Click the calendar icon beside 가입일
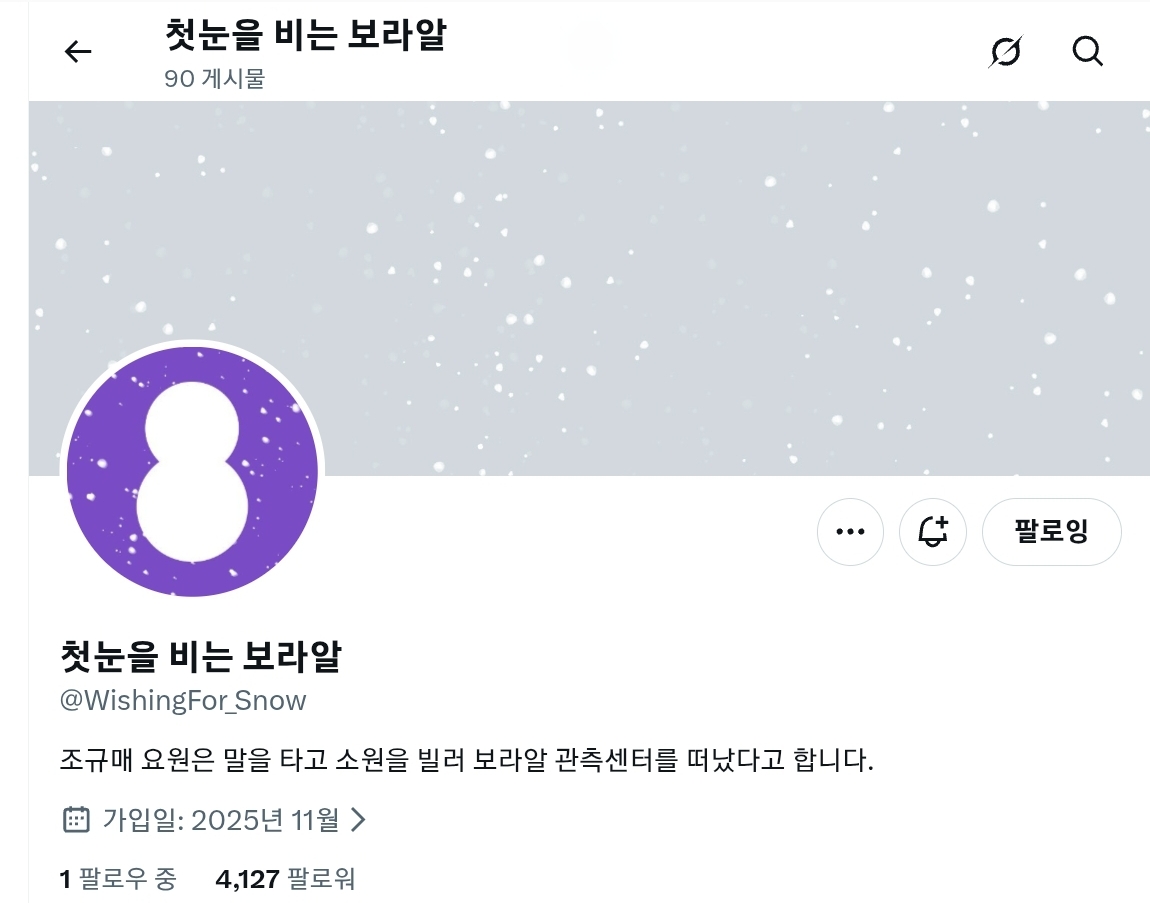1150x903 pixels. click(76, 819)
